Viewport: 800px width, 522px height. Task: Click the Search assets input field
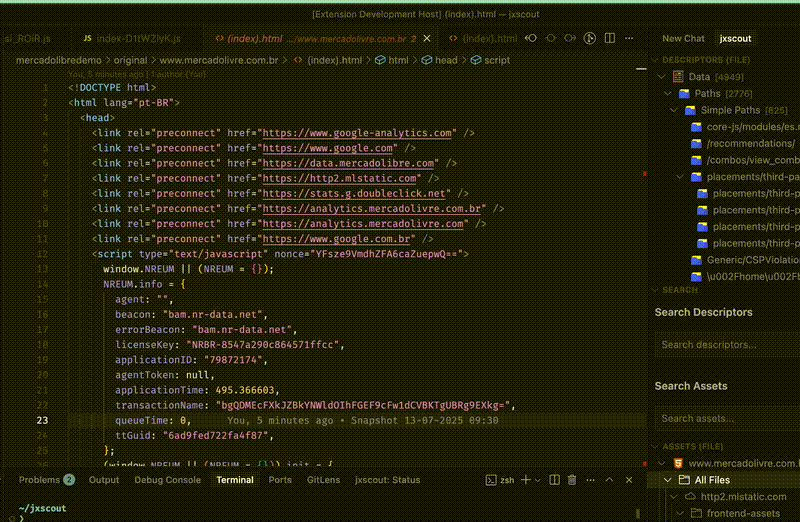728,418
